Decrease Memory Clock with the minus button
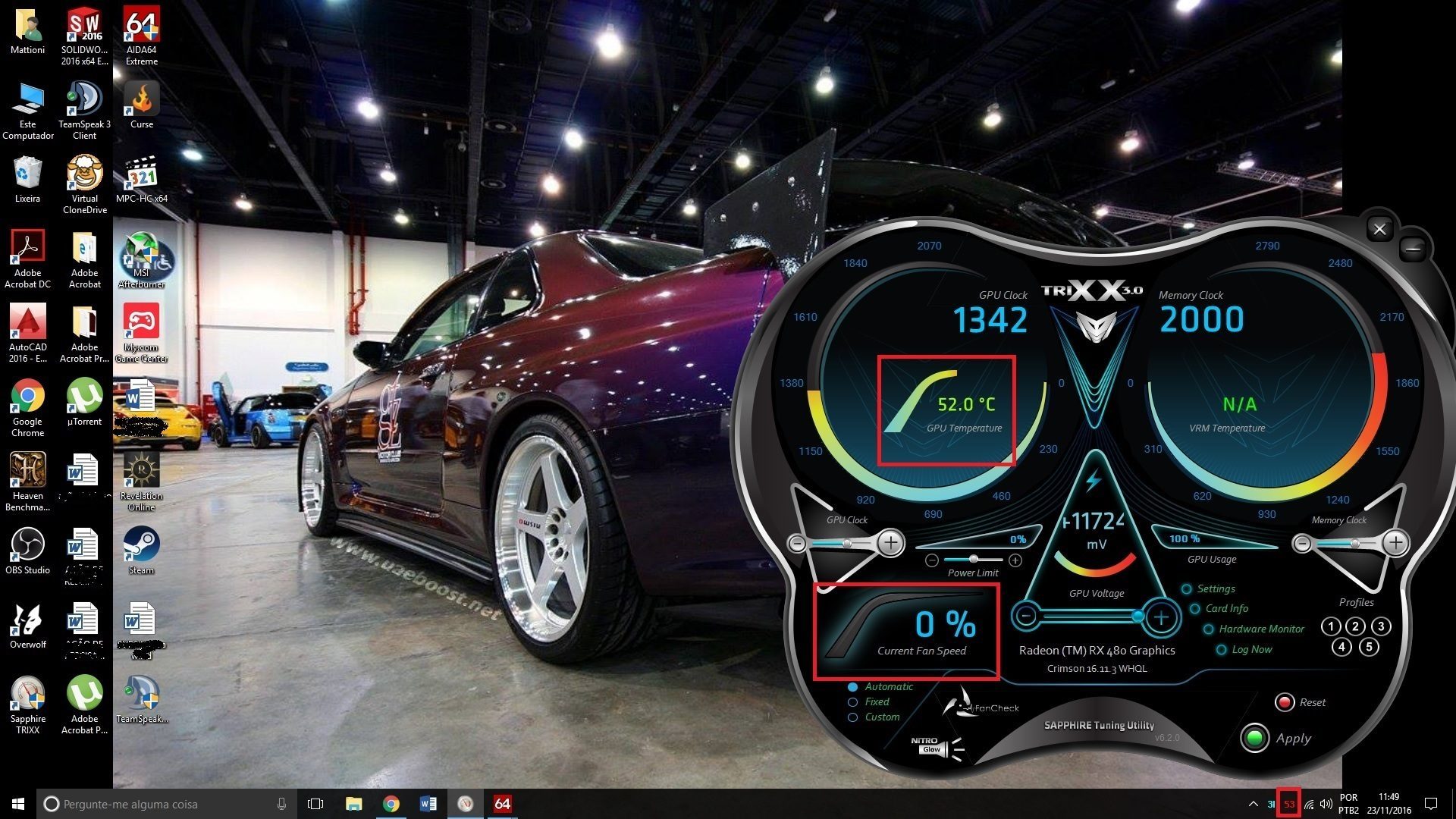The width and height of the screenshot is (1456, 819). click(1302, 543)
